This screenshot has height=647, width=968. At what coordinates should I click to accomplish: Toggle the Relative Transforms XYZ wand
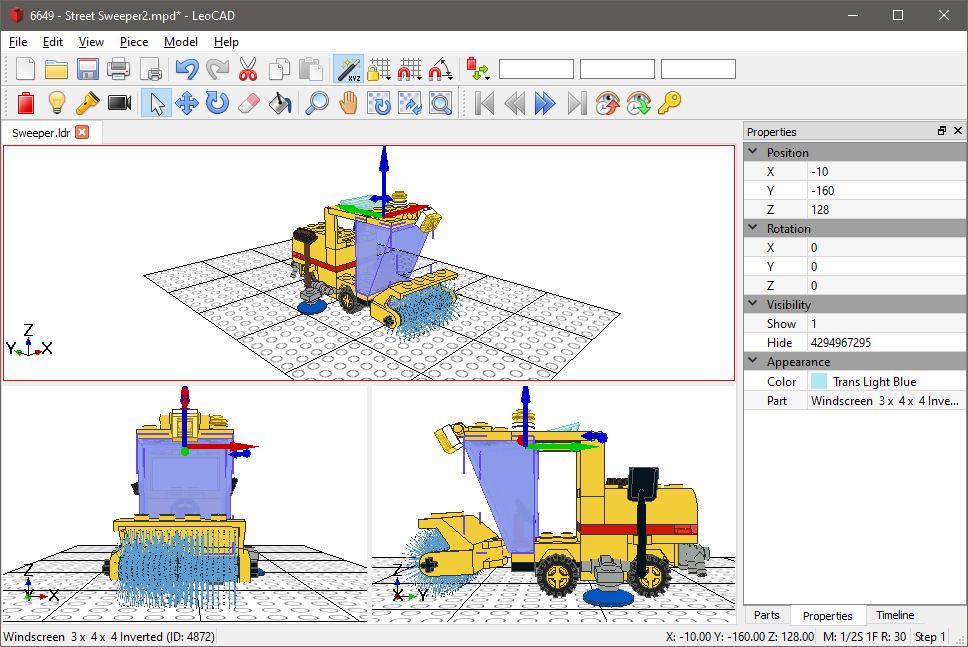click(x=349, y=69)
